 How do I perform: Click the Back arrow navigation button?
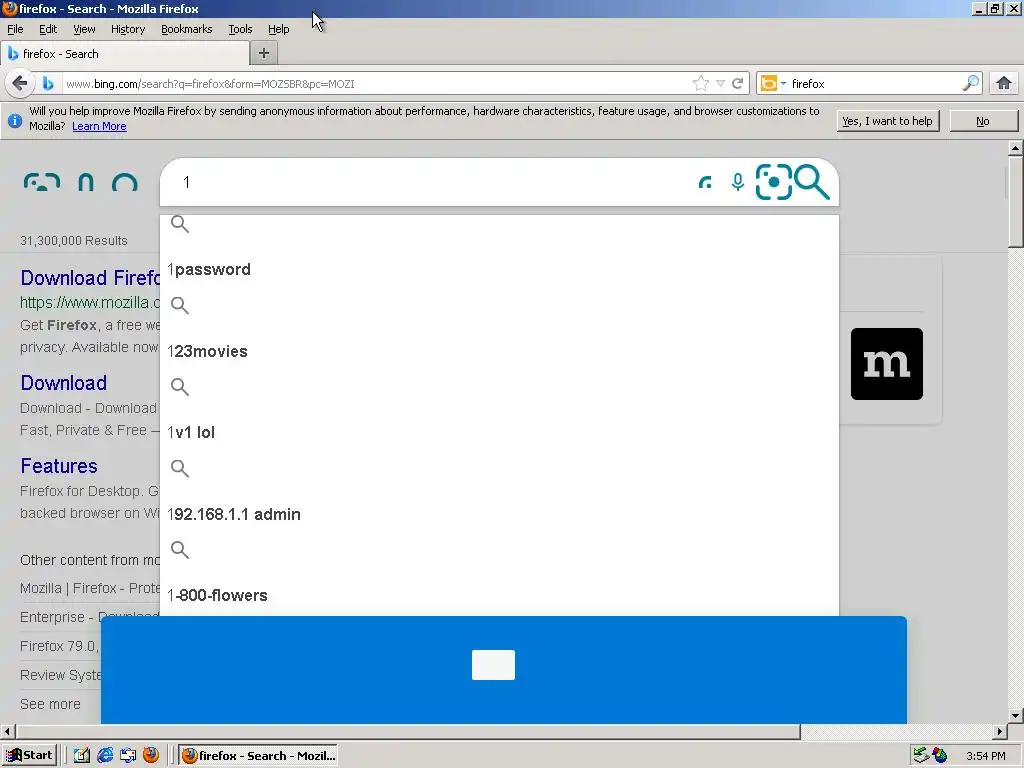point(20,84)
